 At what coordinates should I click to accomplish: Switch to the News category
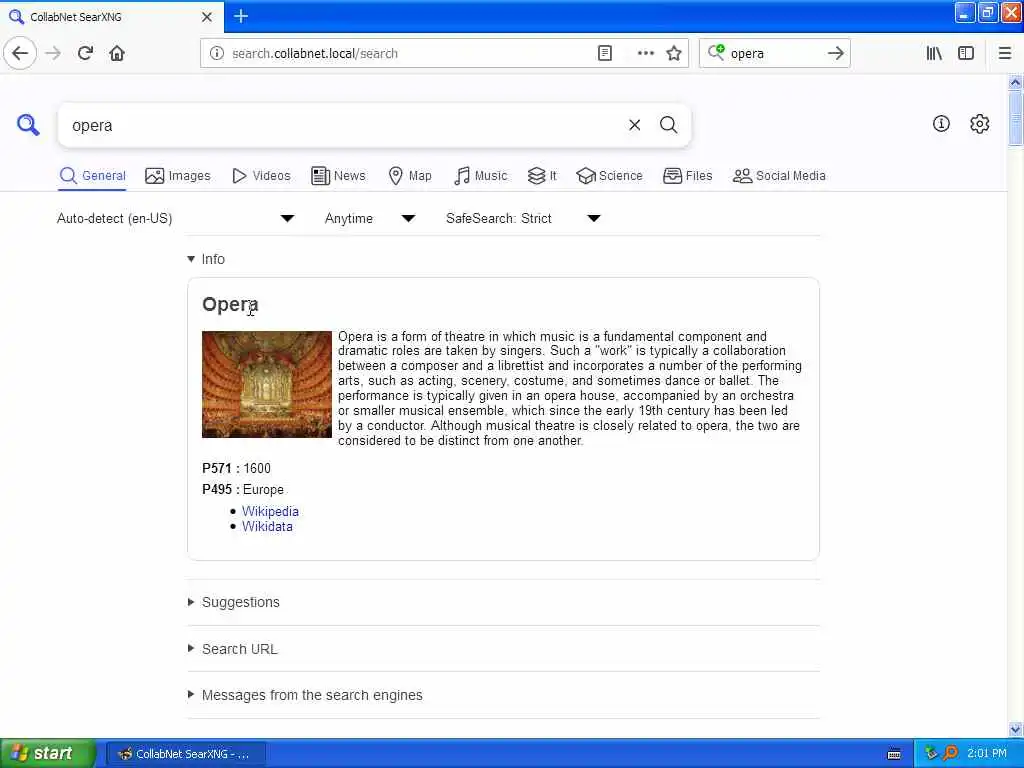point(338,176)
